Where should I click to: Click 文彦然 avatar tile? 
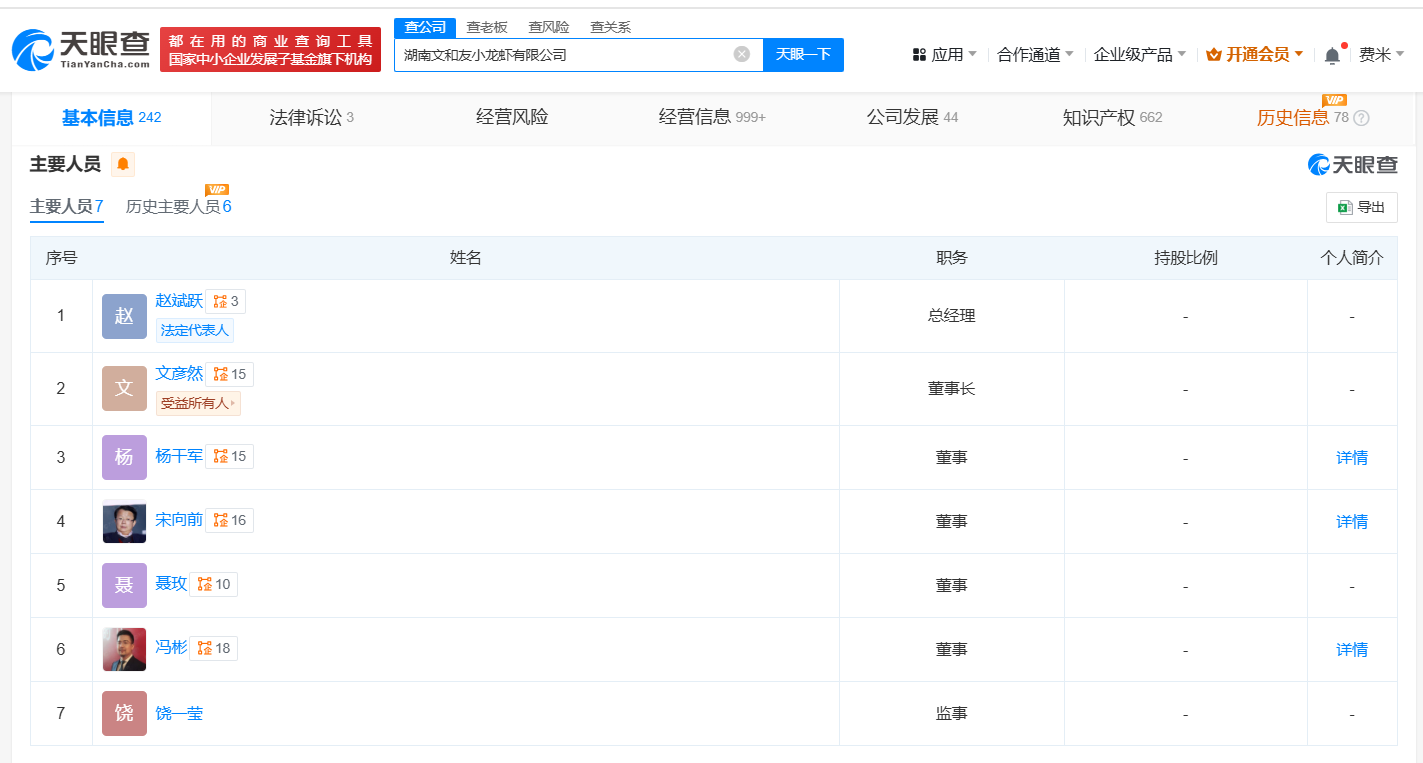[x=124, y=388]
